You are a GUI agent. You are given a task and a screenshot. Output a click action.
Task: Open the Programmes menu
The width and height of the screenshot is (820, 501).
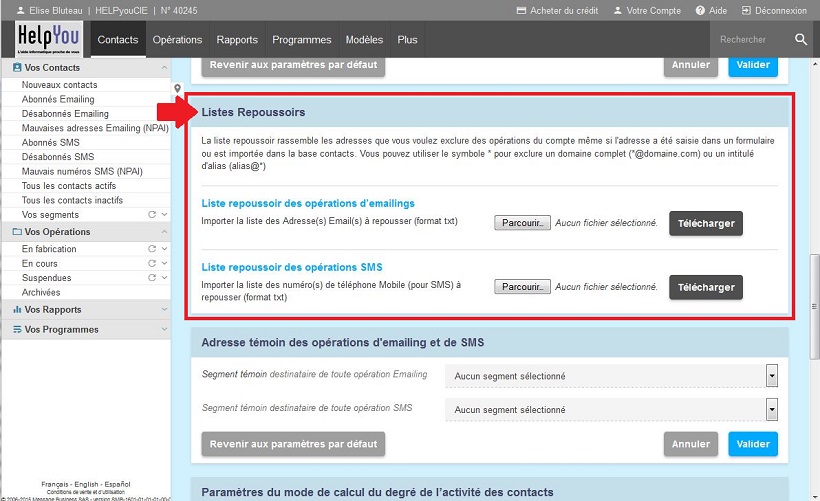click(x=302, y=40)
